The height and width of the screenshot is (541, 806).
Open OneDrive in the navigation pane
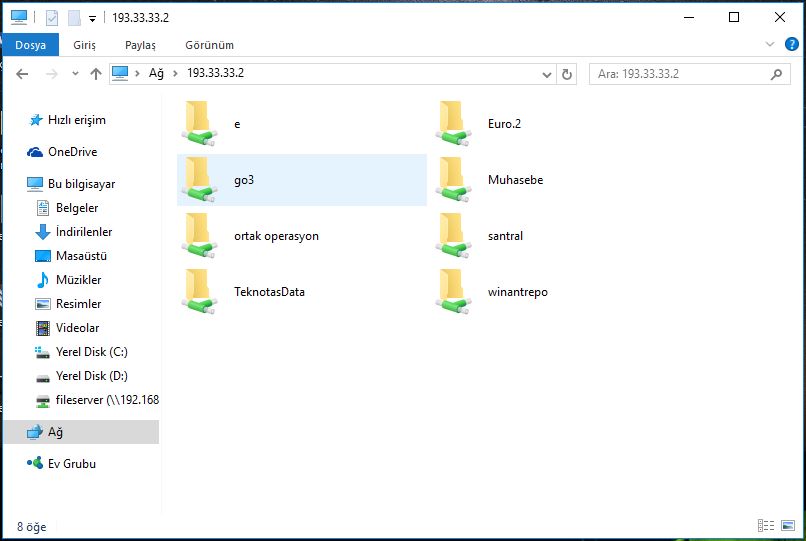pos(71,152)
